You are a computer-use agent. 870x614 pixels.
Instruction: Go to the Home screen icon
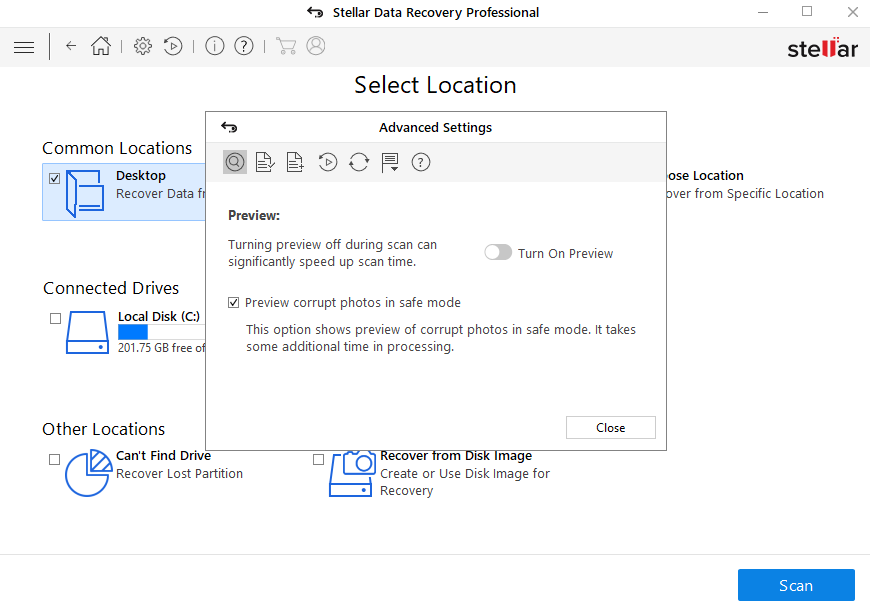(x=101, y=46)
